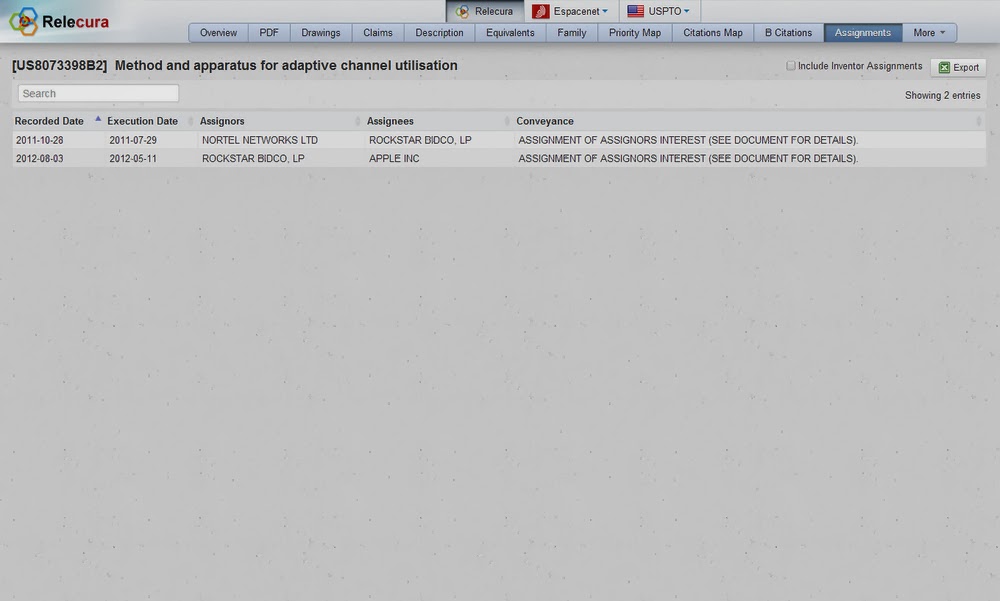Click assignee APPLE INC
Screen dimensions: 1000x601
click(394, 158)
